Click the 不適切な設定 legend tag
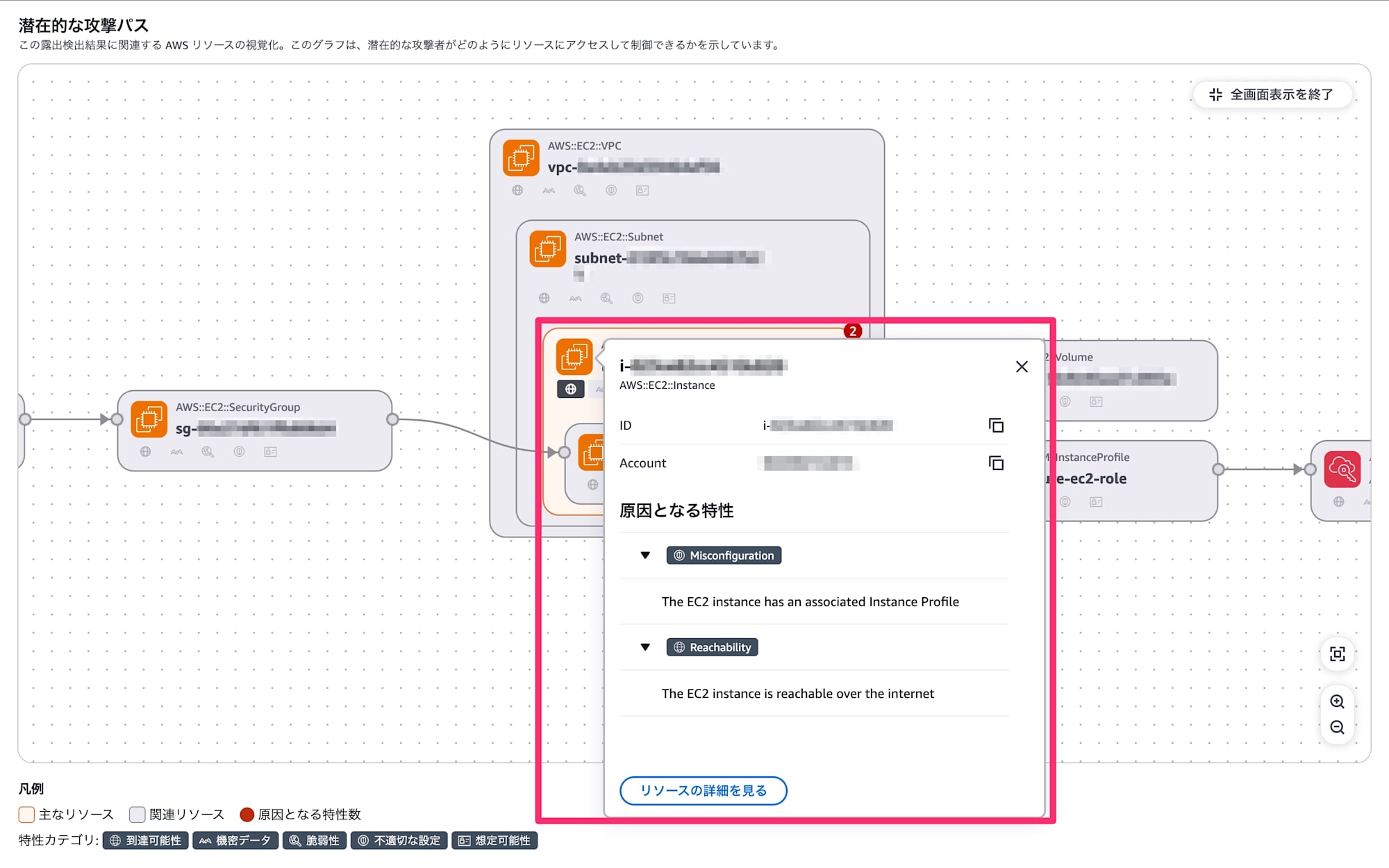This screenshot has width=1389, height=868. (399, 840)
